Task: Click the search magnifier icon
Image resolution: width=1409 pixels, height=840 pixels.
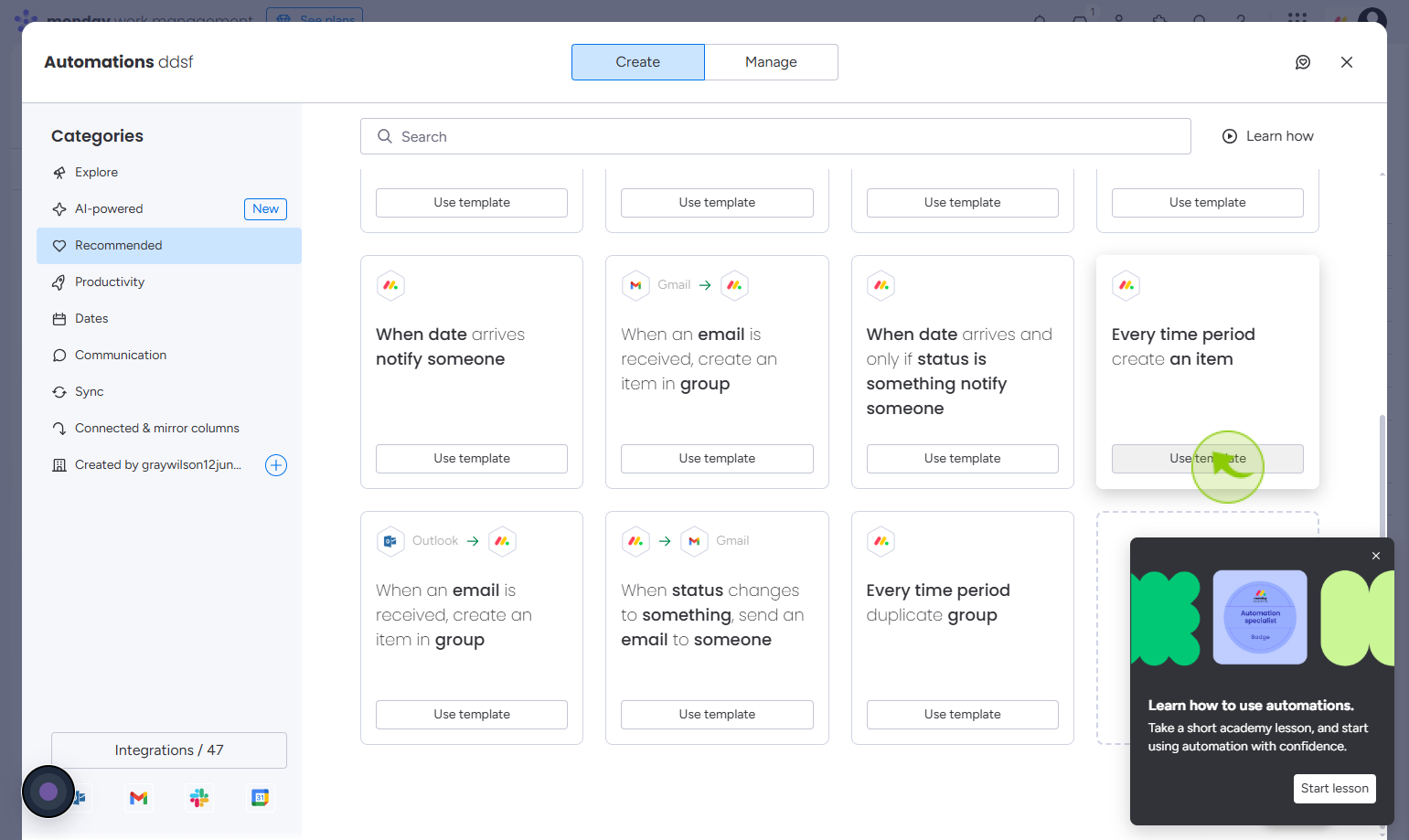Action: (385, 136)
